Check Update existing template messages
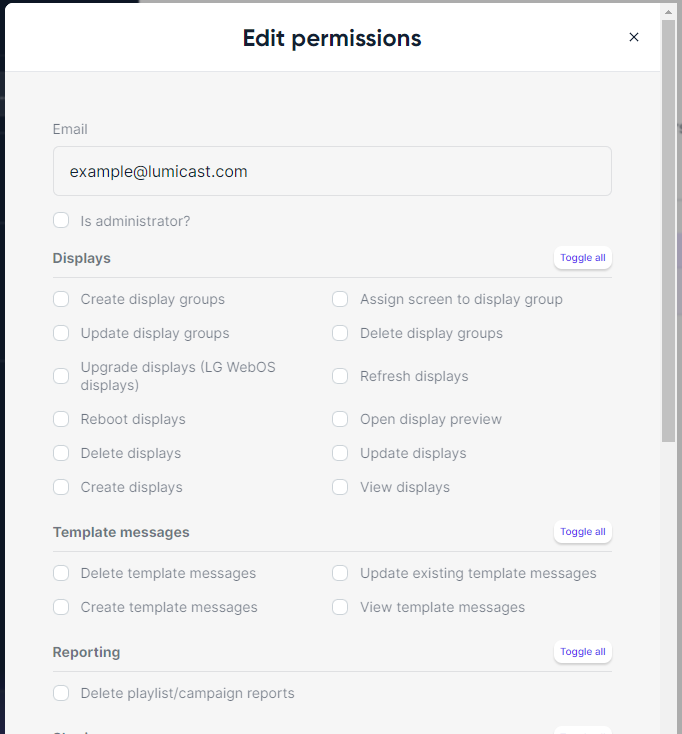This screenshot has height=734, width=682. coord(340,573)
